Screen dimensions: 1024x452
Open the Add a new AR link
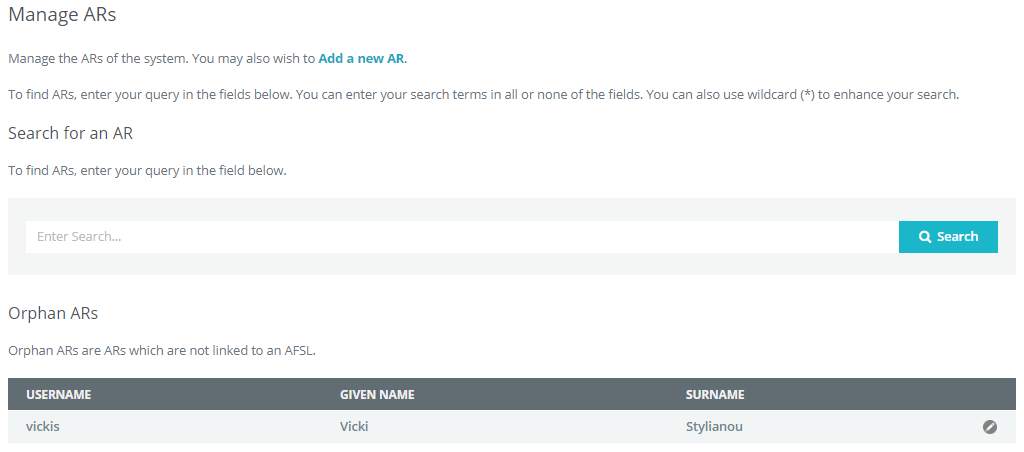(362, 58)
